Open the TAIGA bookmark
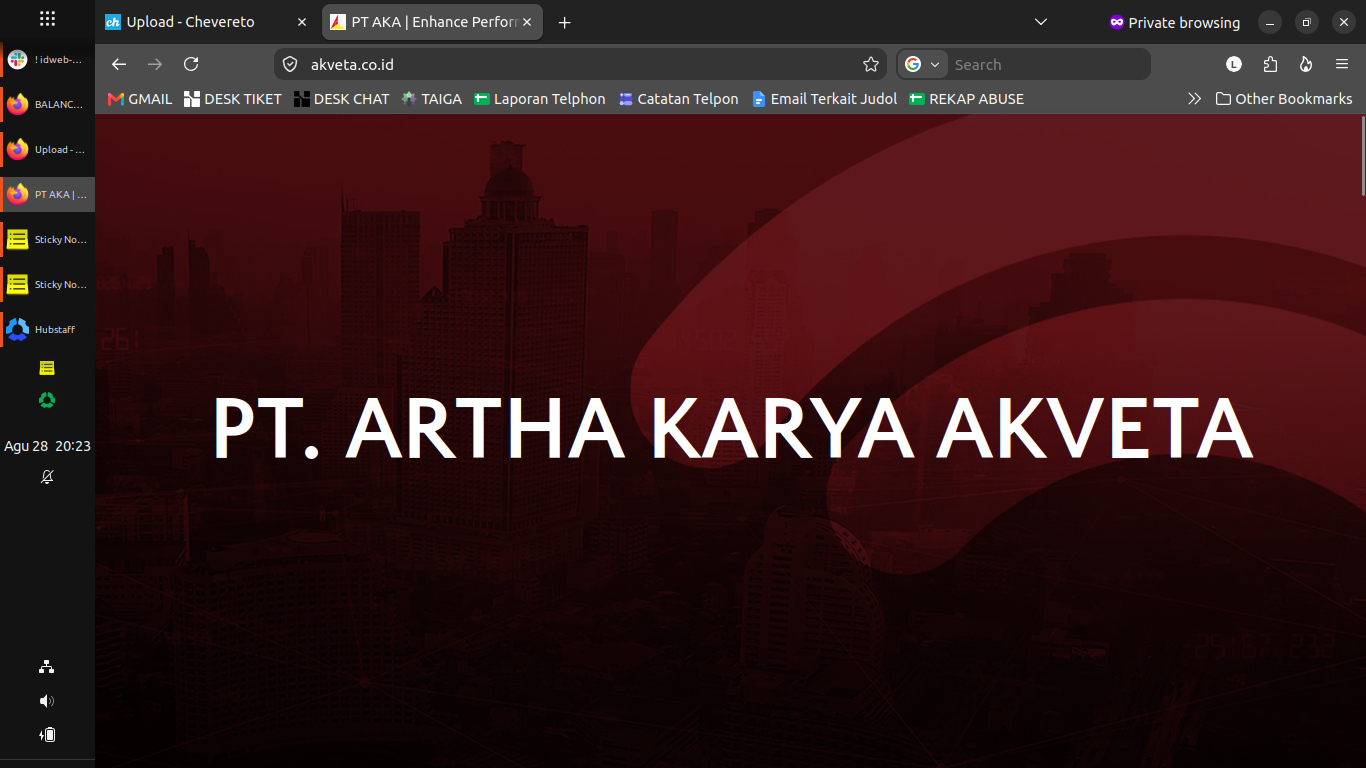Screen dimensions: 1366x768 tap(432, 99)
